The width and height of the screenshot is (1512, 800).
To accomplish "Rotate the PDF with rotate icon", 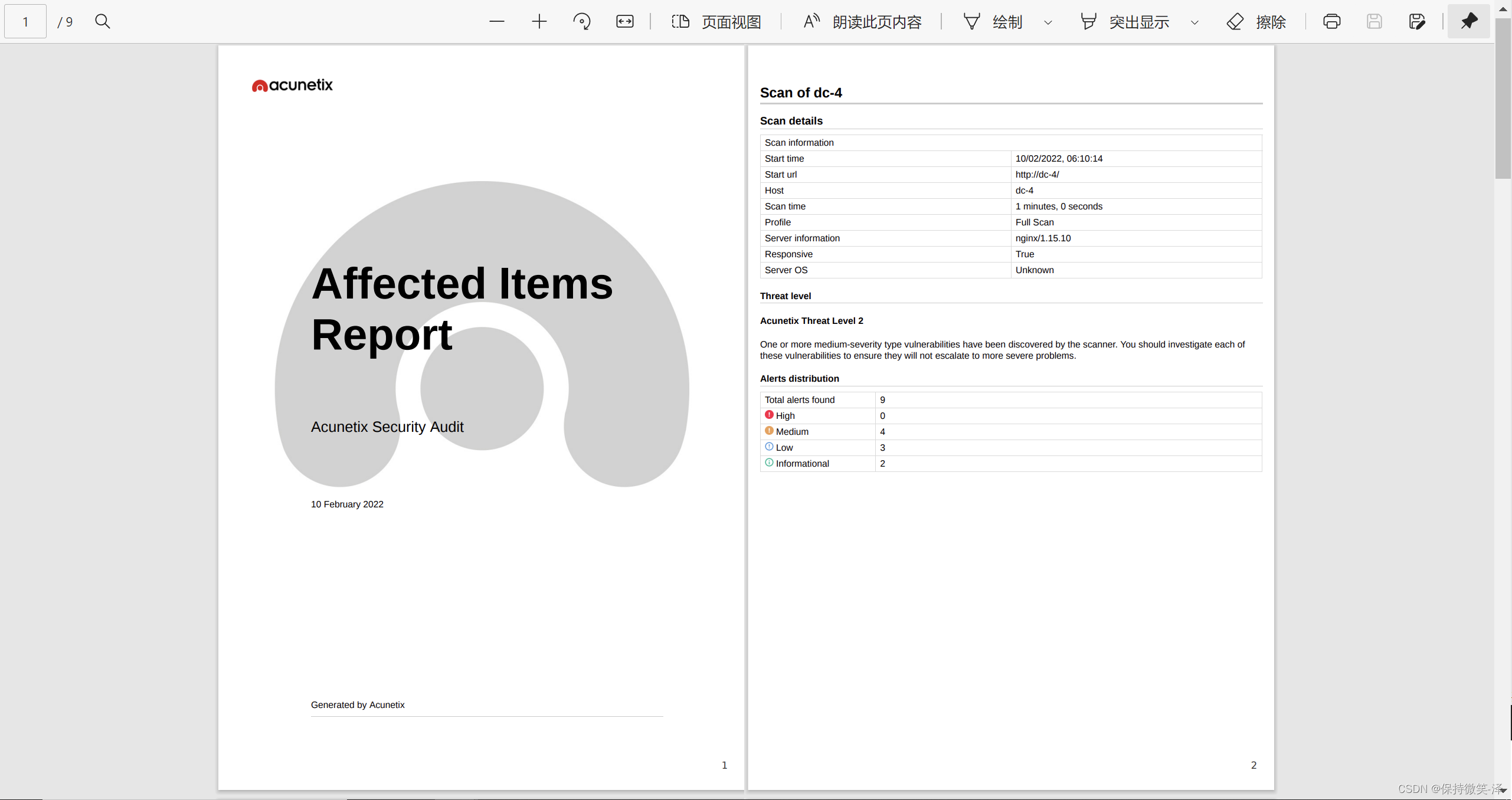I will (581, 22).
